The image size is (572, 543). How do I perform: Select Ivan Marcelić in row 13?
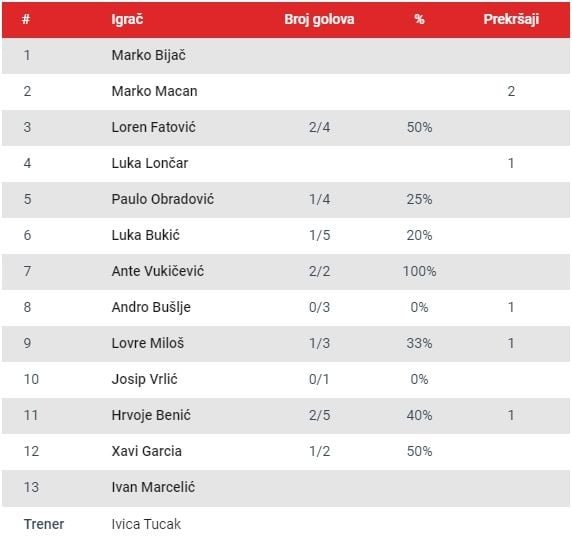coord(153,487)
